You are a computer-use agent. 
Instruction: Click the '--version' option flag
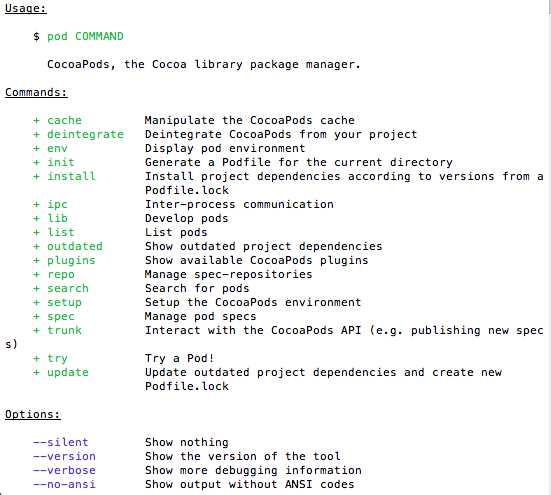(x=64, y=456)
